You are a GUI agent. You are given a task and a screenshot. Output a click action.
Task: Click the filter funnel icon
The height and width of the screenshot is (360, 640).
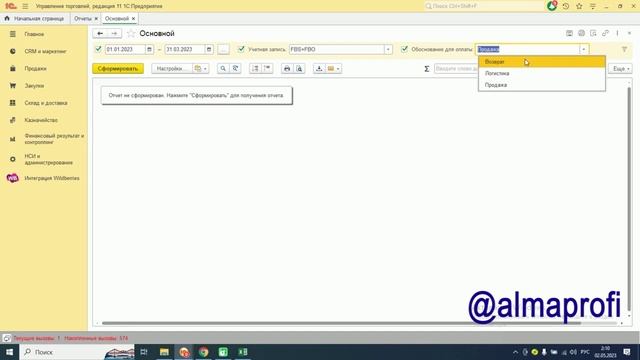pyautogui.click(x=624, y=49)
